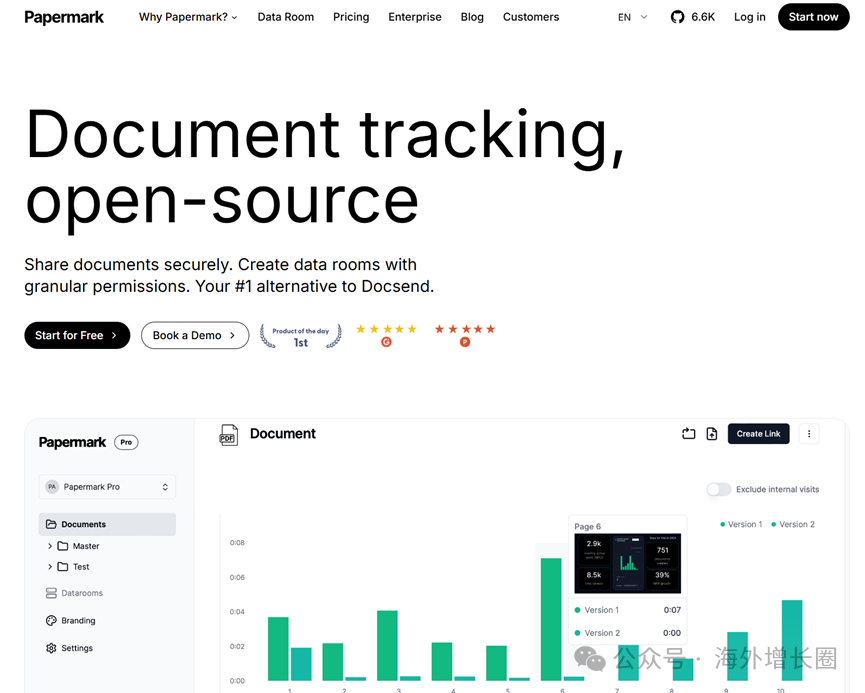Click the G2 five-star rating badge
This screenshot has height=693, width=865.
tap(386, 335)
